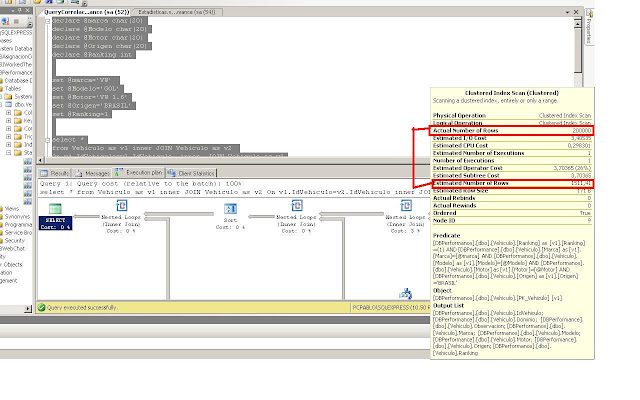Click the editor vertical scrollbar thumb
This screenshot has height=400, width=640.
[577, 50]
